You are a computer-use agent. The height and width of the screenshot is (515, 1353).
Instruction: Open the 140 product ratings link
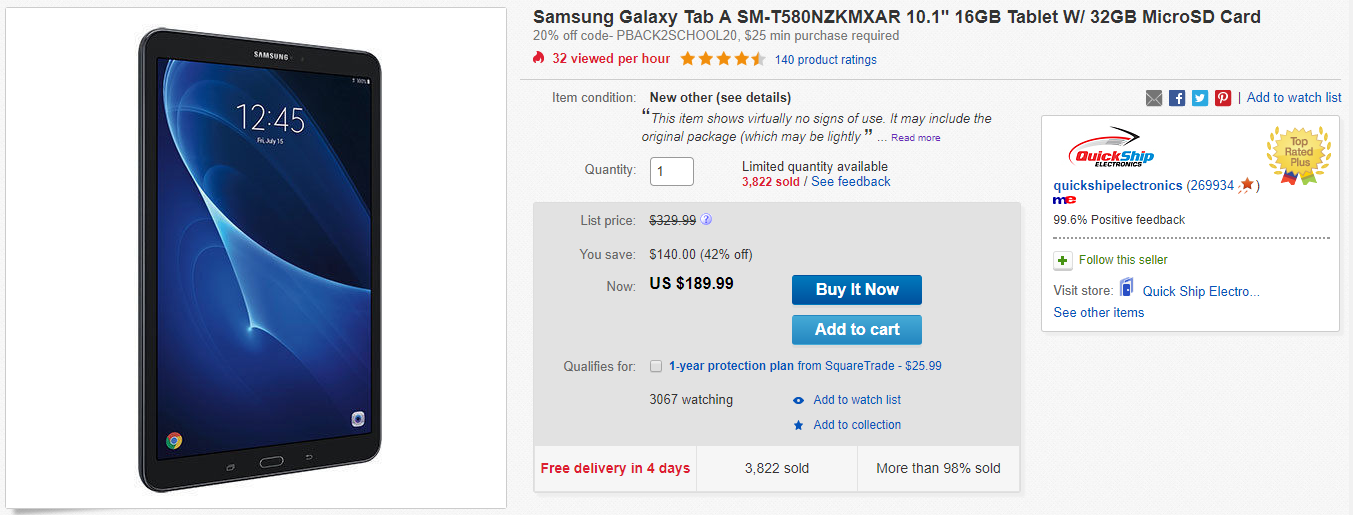click(x=825, y=60)
